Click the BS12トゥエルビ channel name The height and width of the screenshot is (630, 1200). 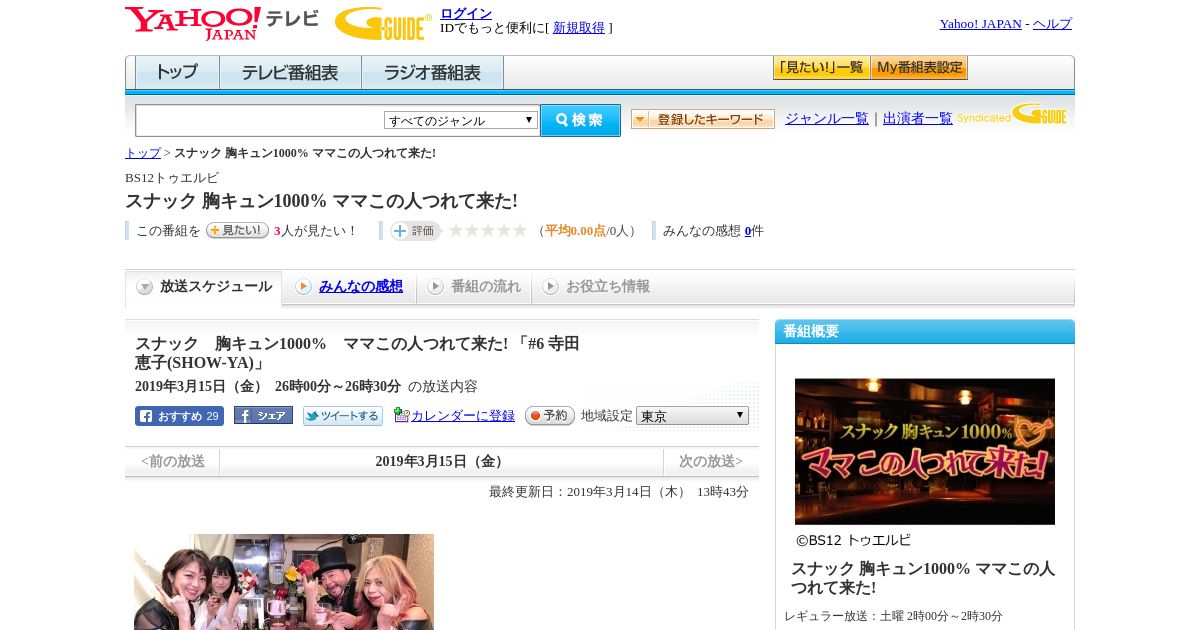coord(172,178)
